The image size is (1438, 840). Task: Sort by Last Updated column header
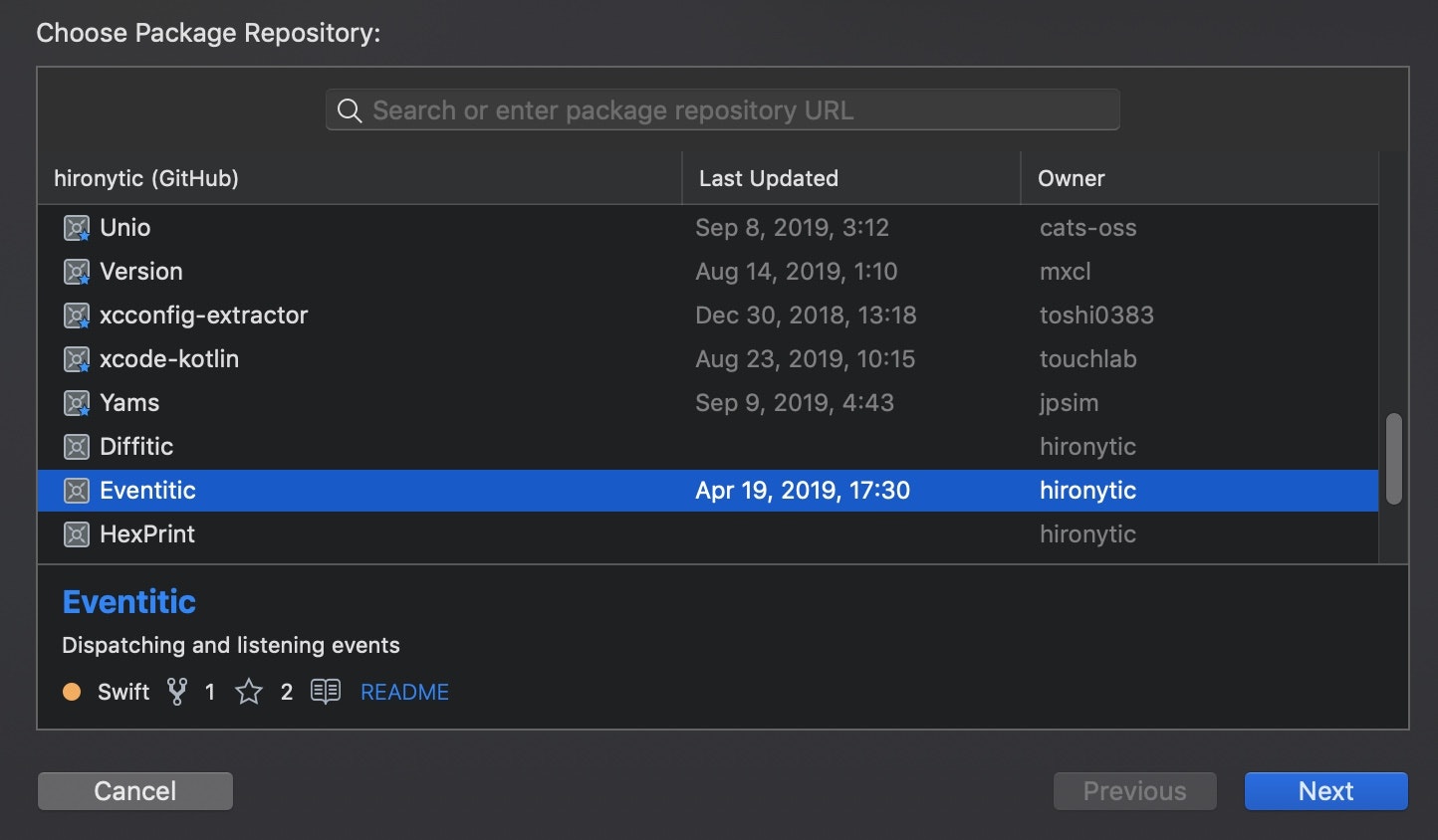coord(851,178)
